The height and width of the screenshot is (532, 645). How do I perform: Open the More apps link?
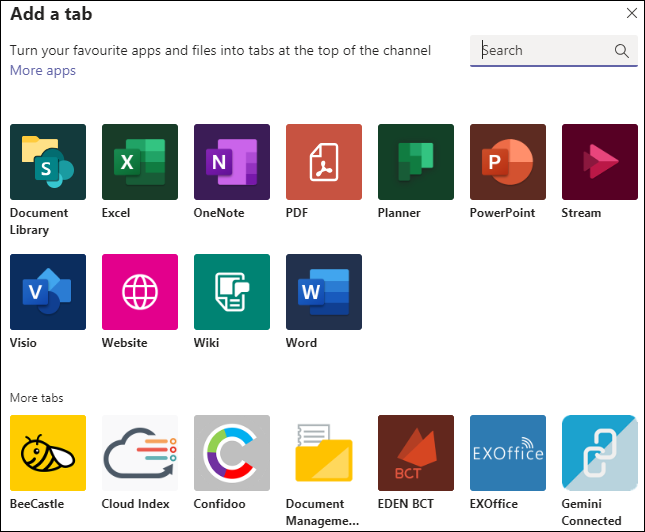click(43, 70)
